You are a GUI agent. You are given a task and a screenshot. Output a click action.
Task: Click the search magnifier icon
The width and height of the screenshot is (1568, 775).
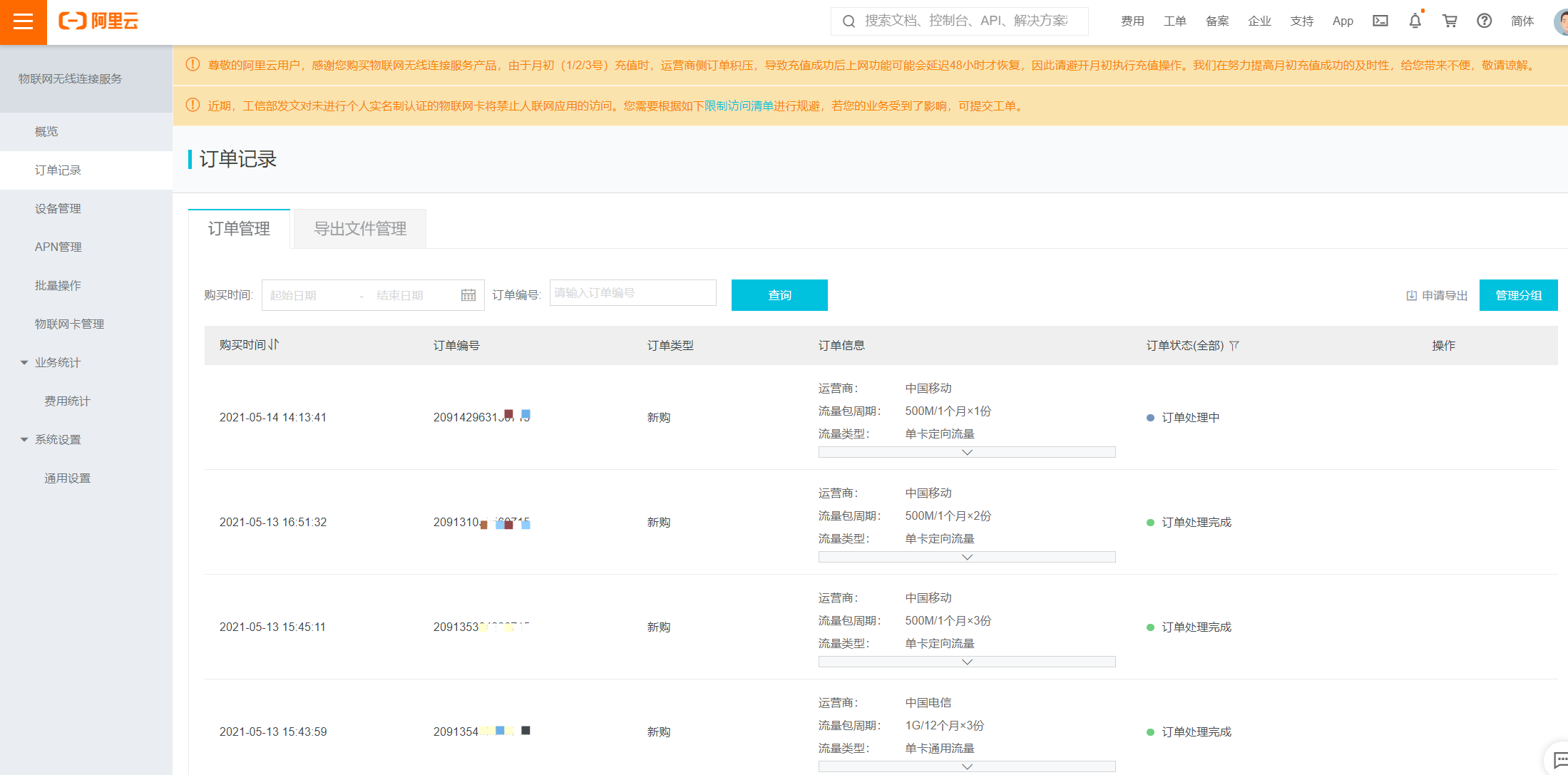(x=849, y=21)
